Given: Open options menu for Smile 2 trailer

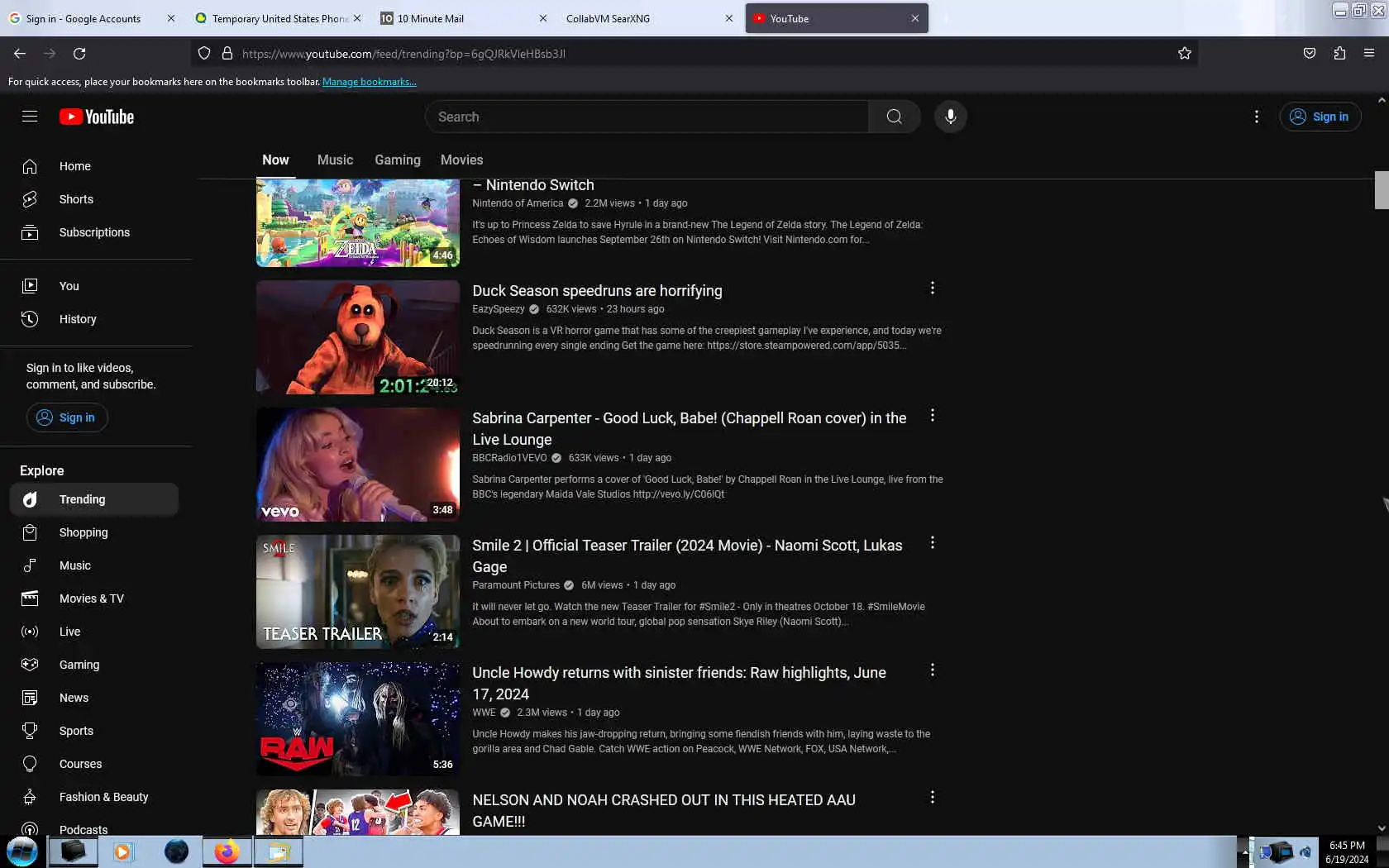Looking at the screenshot, I should coord(933,543).
